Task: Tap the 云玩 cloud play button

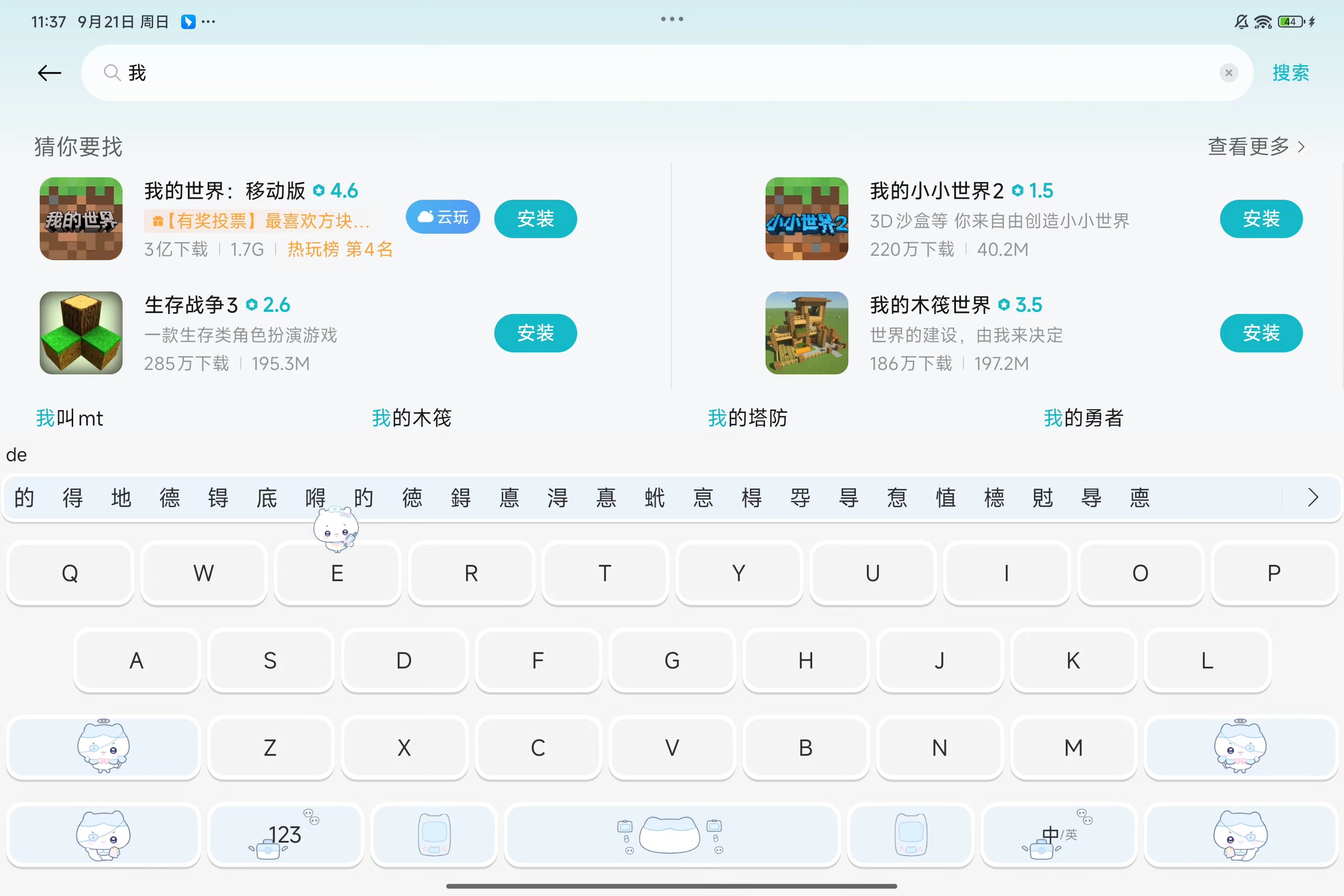Action: (x=443, y=217)
